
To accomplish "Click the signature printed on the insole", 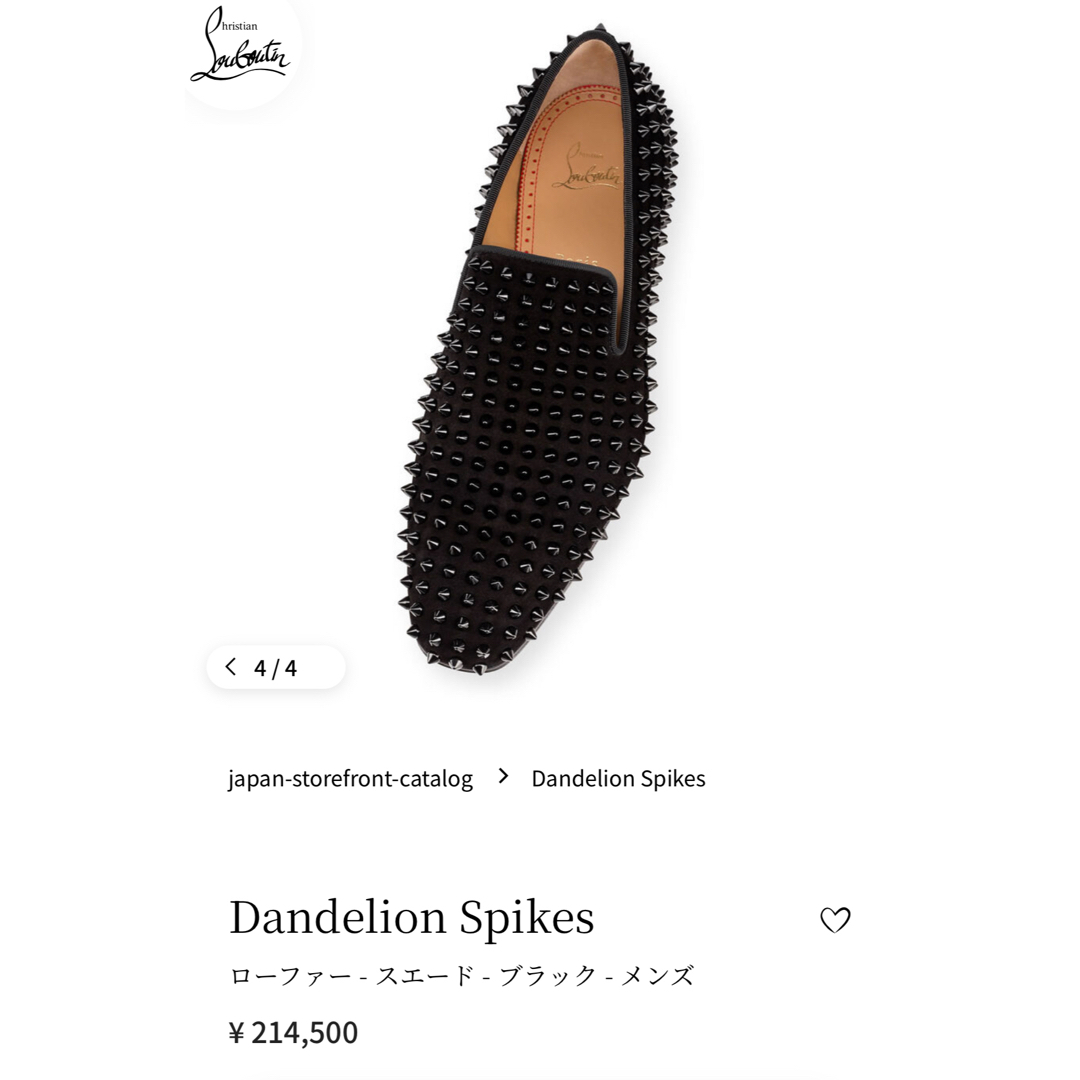I will pos(587,167).
